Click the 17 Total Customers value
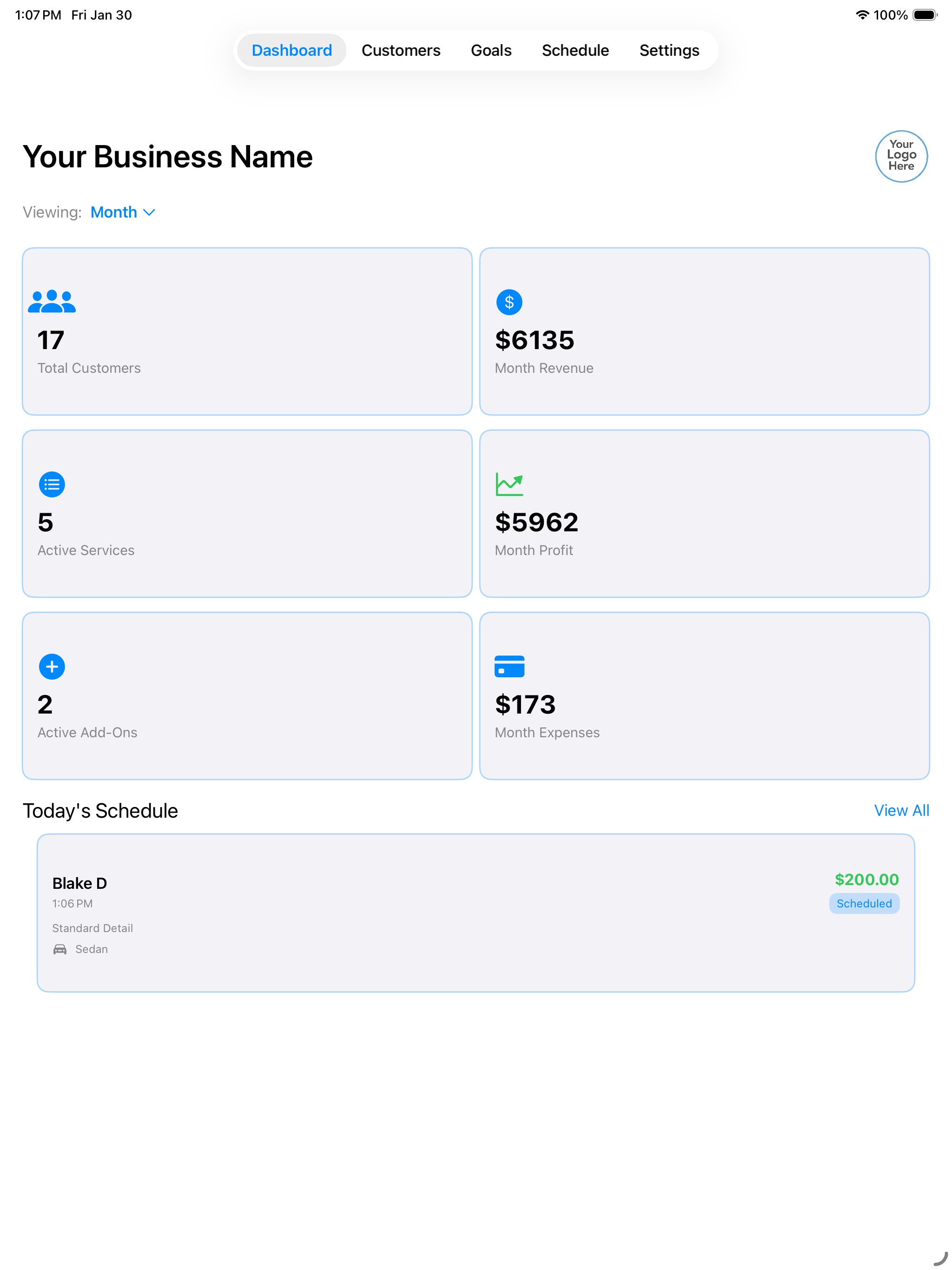 click(51, 340)
